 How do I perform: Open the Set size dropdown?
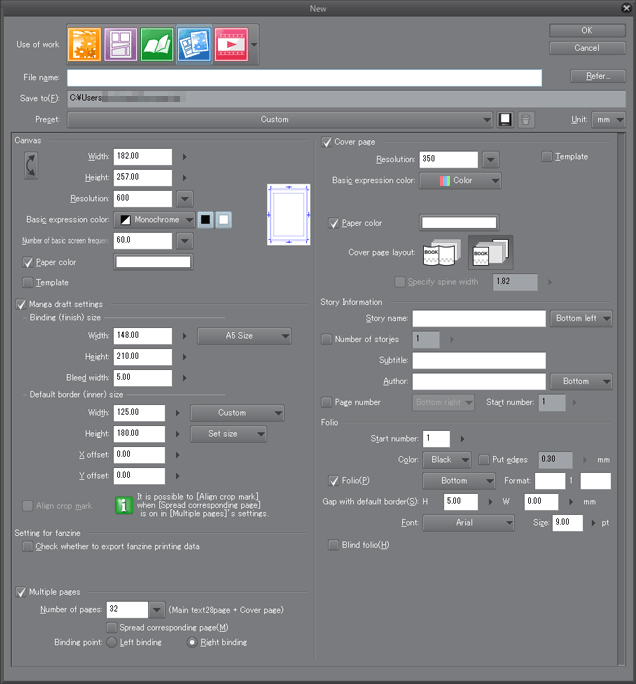click(x=229, y=434)
